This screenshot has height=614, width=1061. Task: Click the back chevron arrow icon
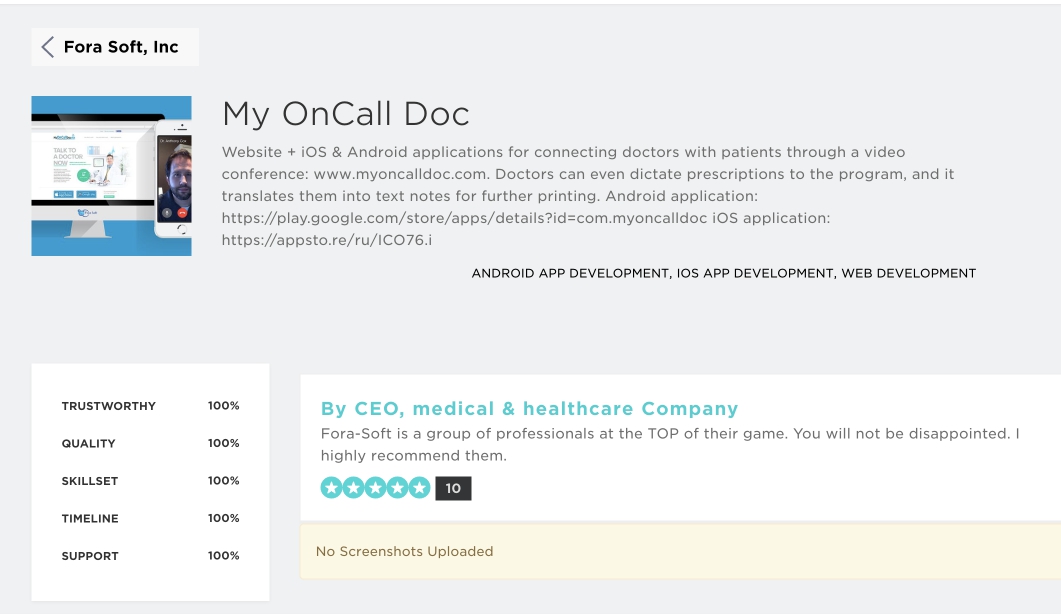47,47
